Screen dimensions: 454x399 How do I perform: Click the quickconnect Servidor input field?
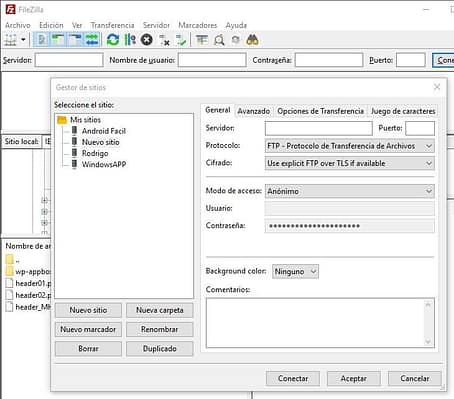click(x=69, y=60)
